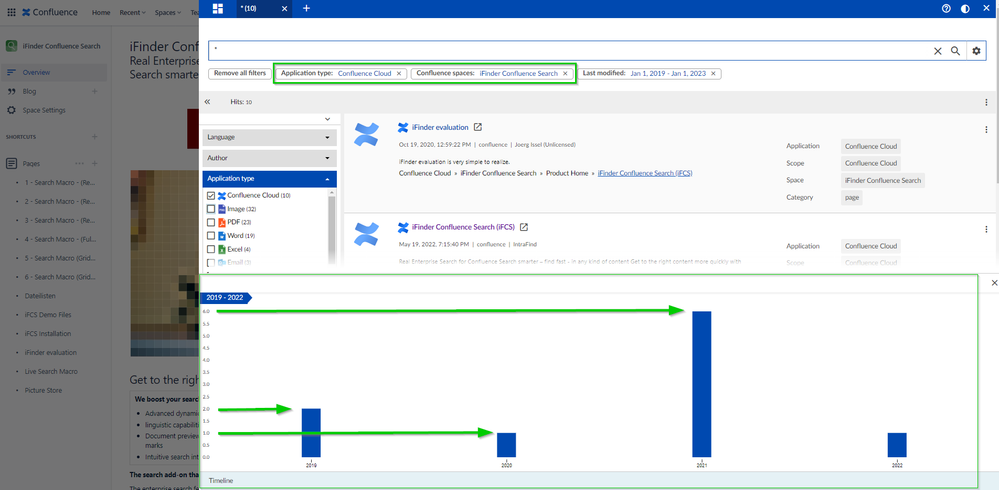Close the timeline panel
999x490 pixels.
click(x=995, y=283)
